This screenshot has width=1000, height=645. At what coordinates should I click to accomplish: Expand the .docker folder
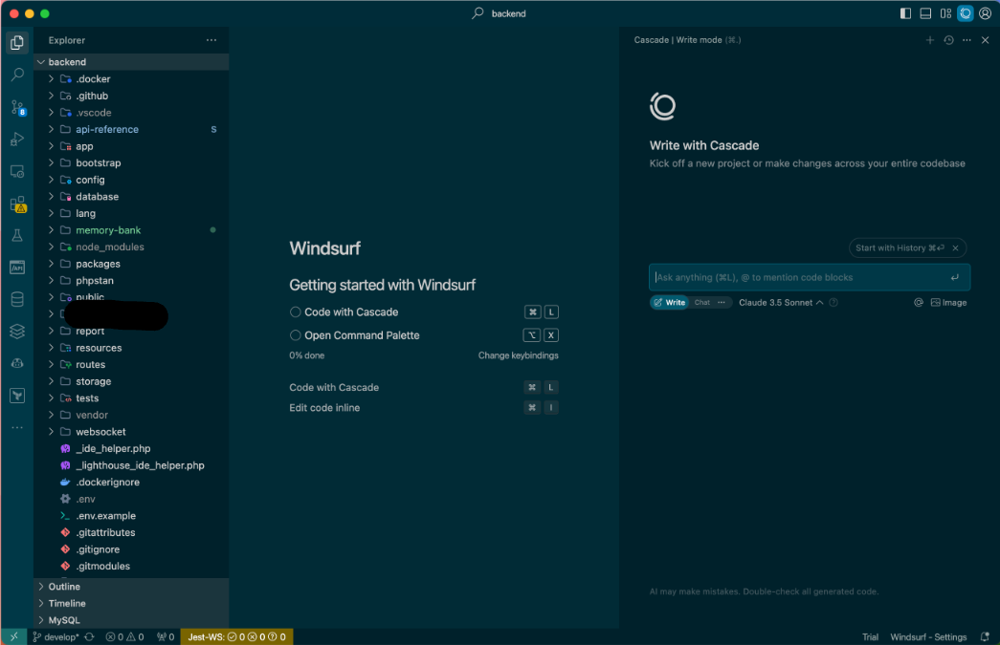click(x=131, y=79)
